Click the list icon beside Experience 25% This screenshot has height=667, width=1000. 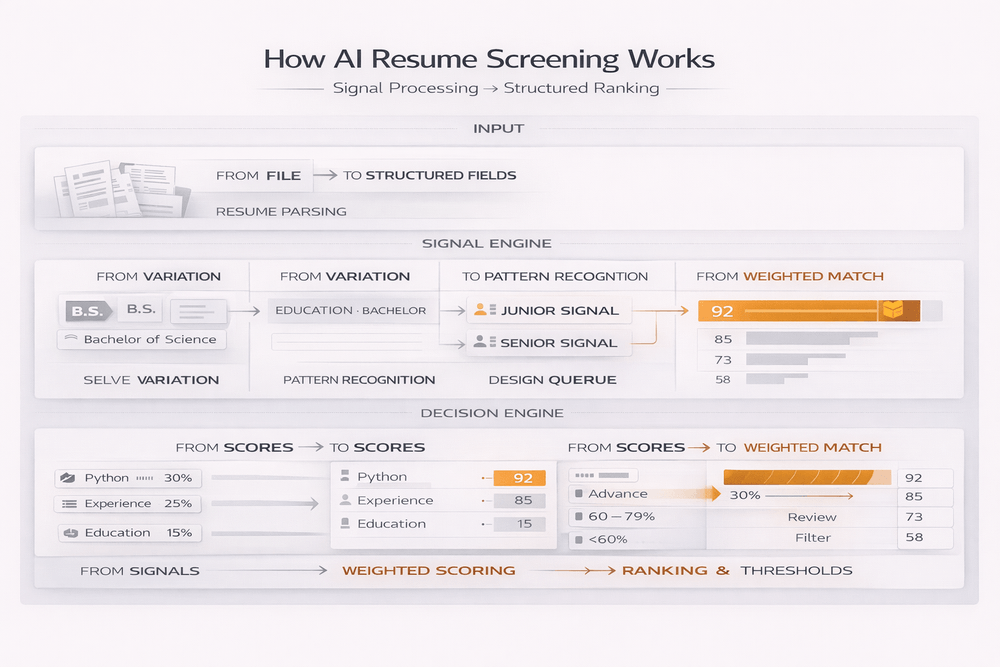[x=69, y=505]
